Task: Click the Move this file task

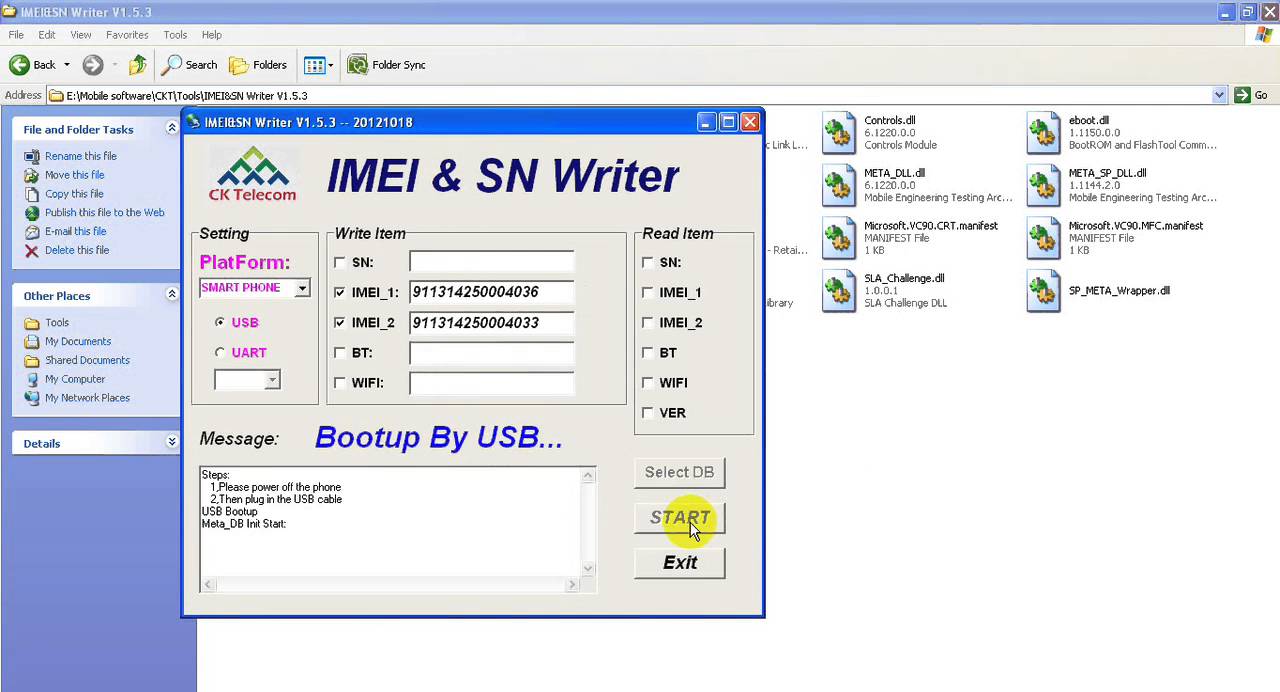Action: (74, 175)
